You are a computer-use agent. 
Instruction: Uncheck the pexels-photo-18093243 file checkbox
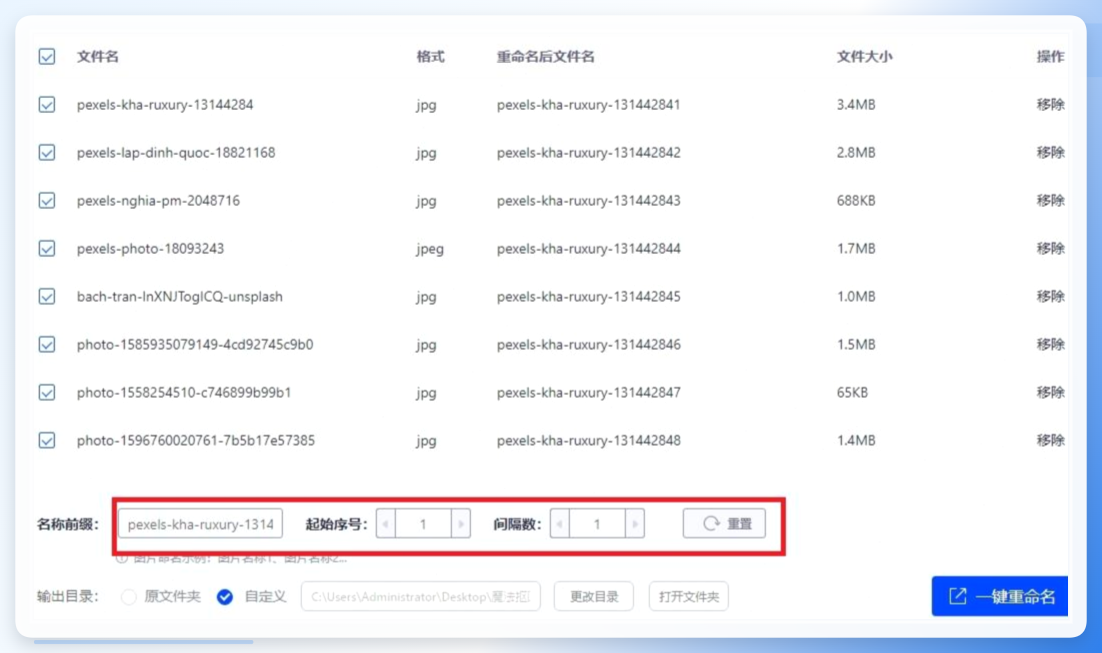pos(47,249)
